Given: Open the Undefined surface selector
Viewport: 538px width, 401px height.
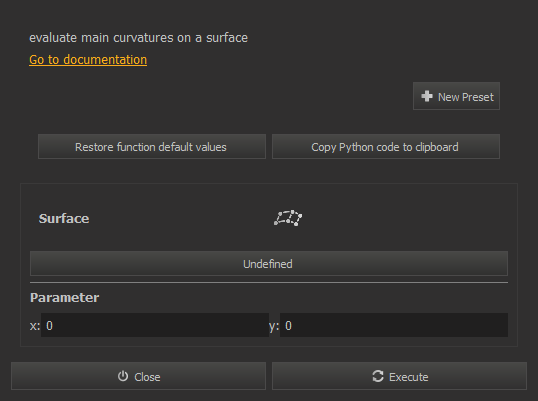Looking at the screenshot, I should 269,263.
